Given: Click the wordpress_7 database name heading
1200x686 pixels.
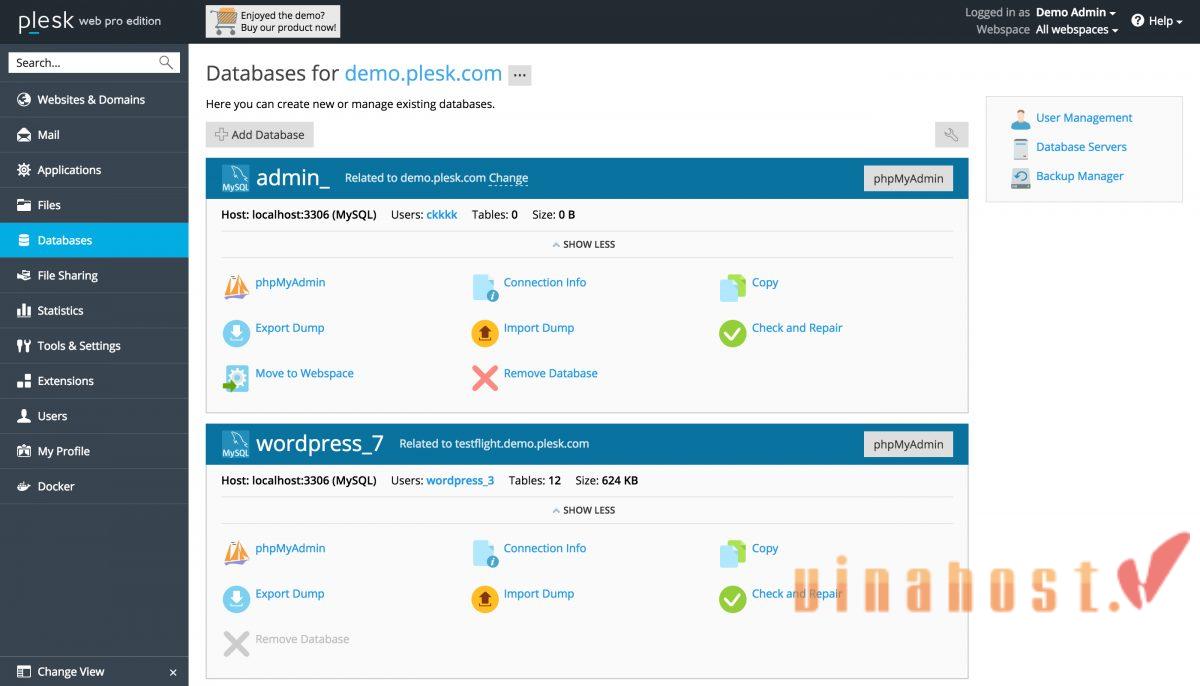Looking at the screenshot, I should point(320,444).
